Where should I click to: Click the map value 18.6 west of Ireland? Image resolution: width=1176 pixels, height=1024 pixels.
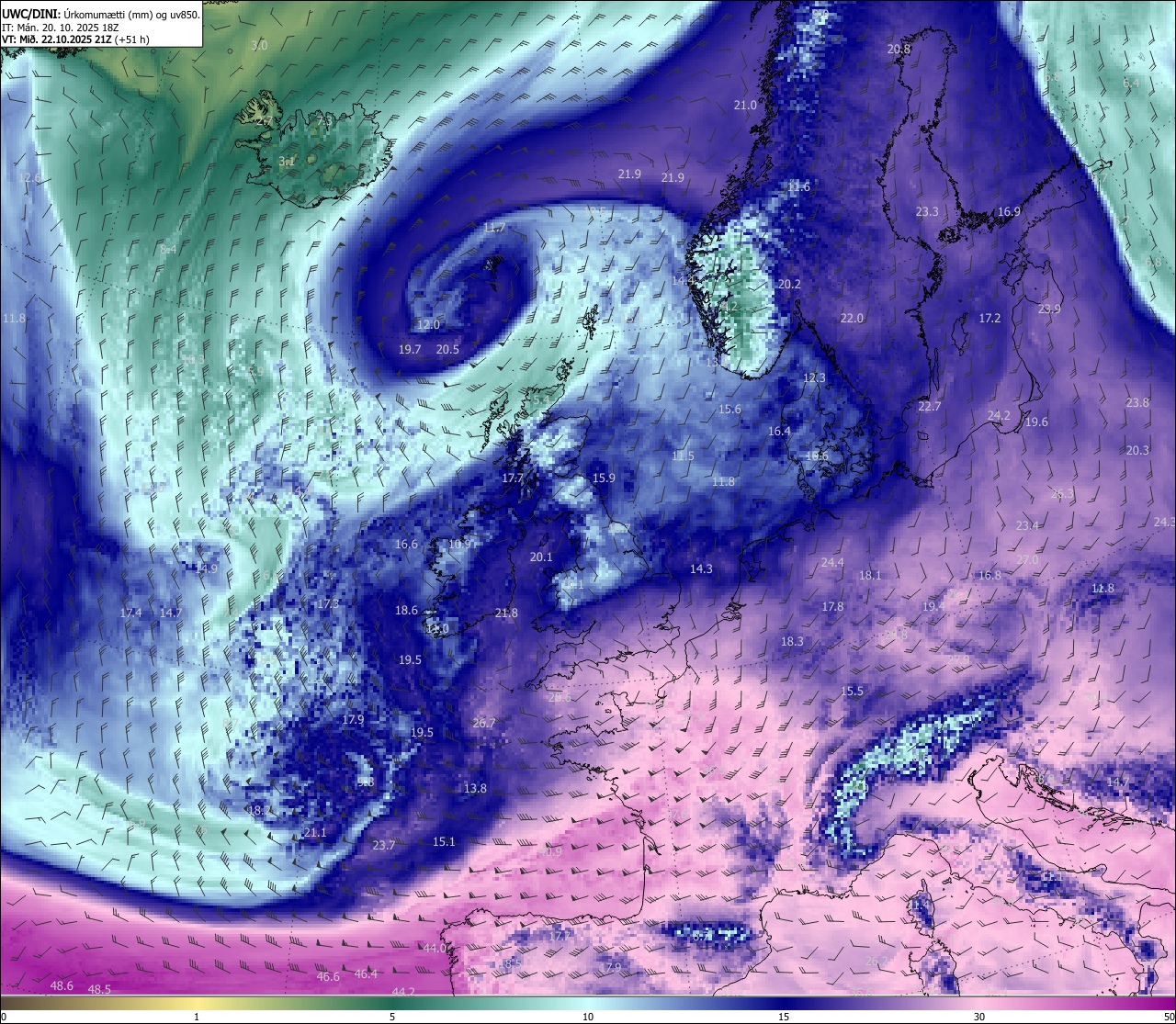click(x=406, y=610)
